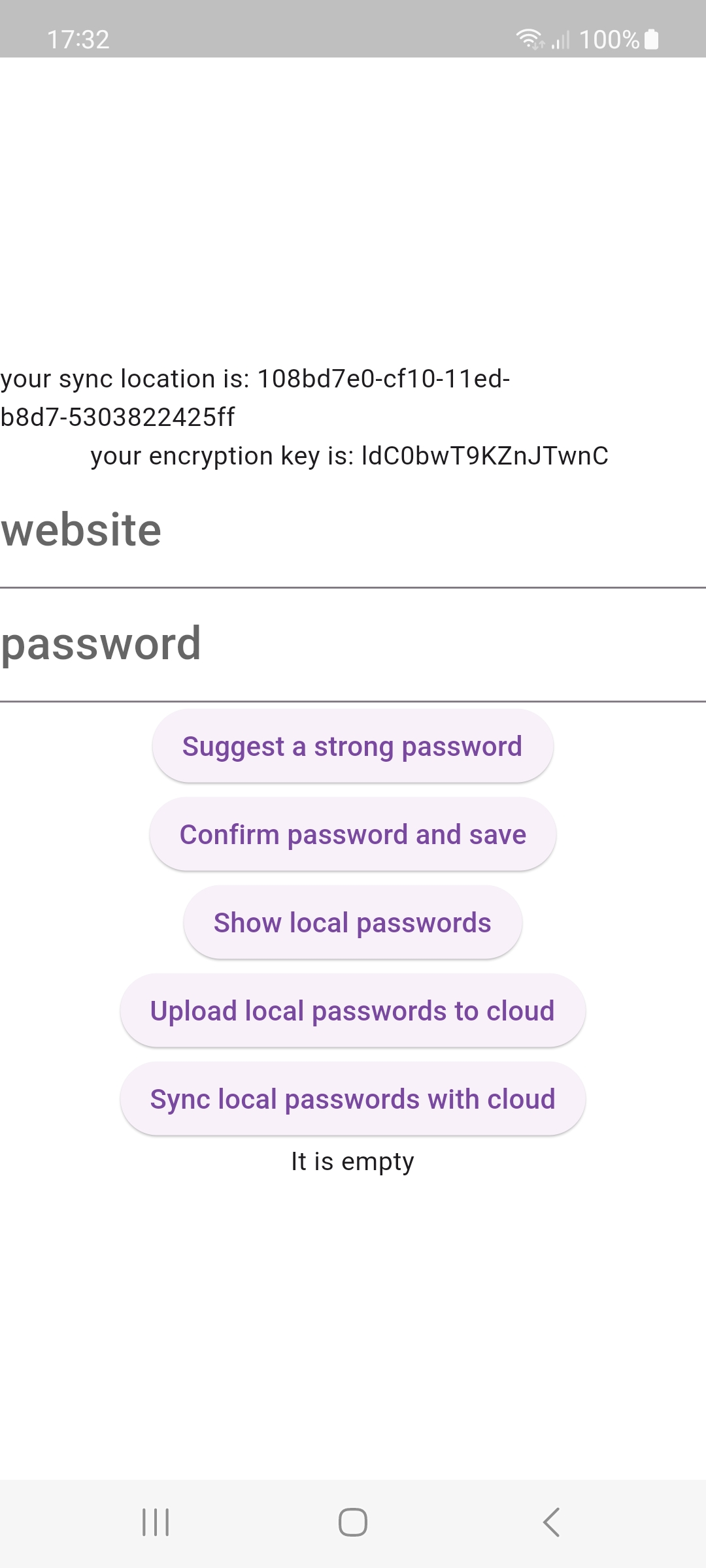
Task: Tap the encryption key text
Action: pos(349,456)
